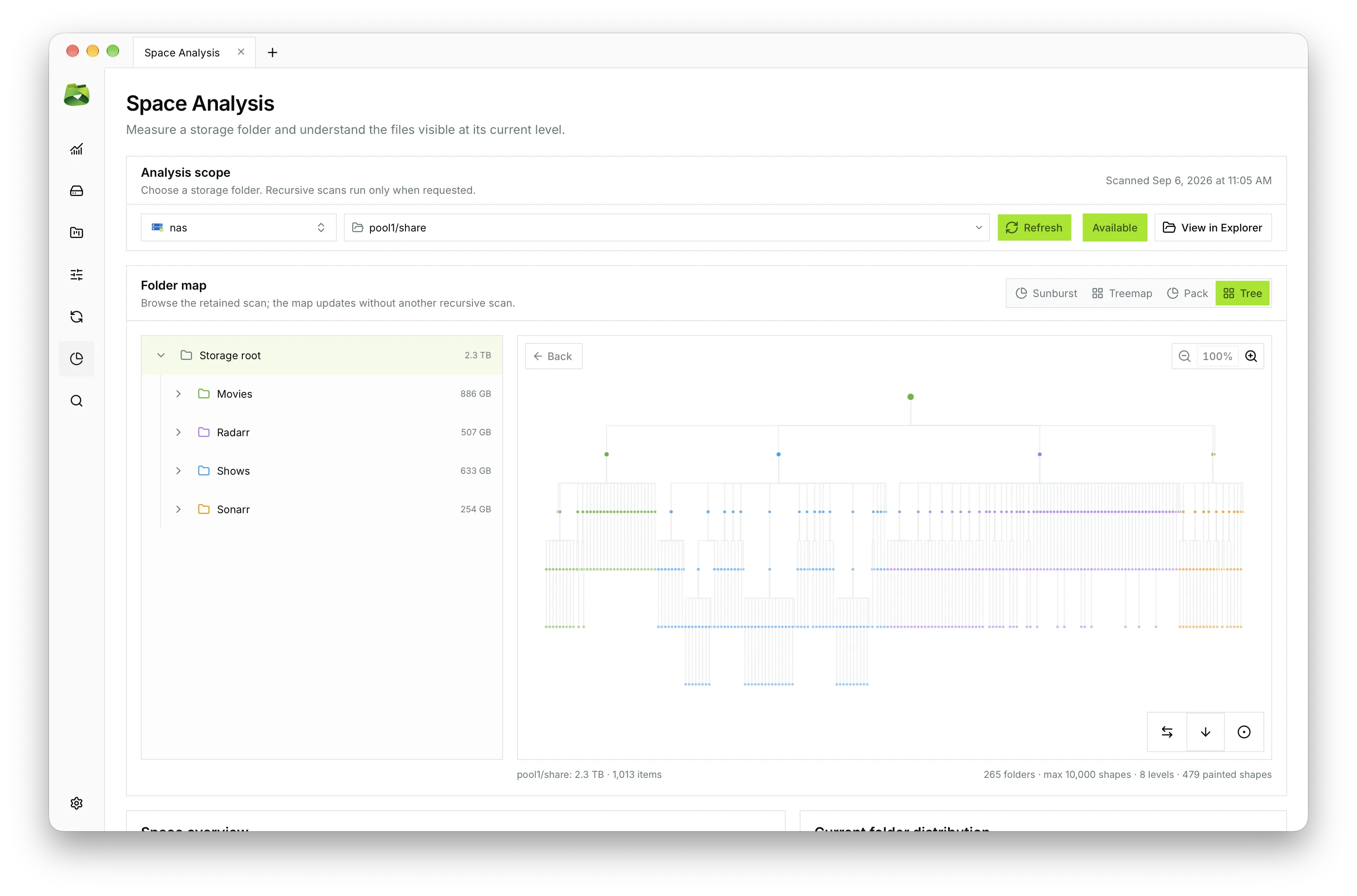This screenshot has height=896, width=1357.
Task: Click the down arrow layout button
Action: pos(1206,732)
